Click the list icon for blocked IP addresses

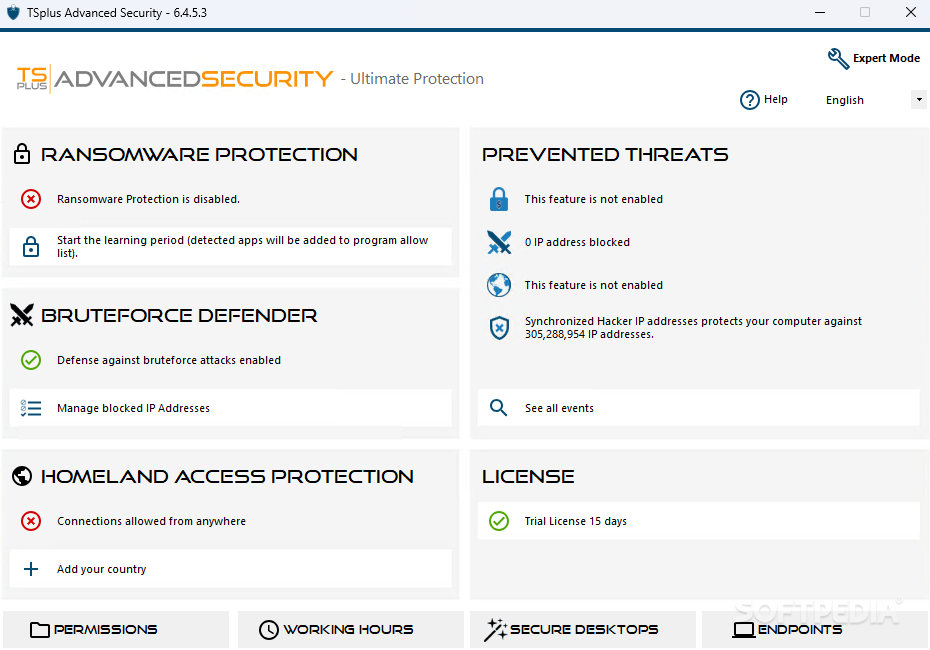[x=31, y=408]
